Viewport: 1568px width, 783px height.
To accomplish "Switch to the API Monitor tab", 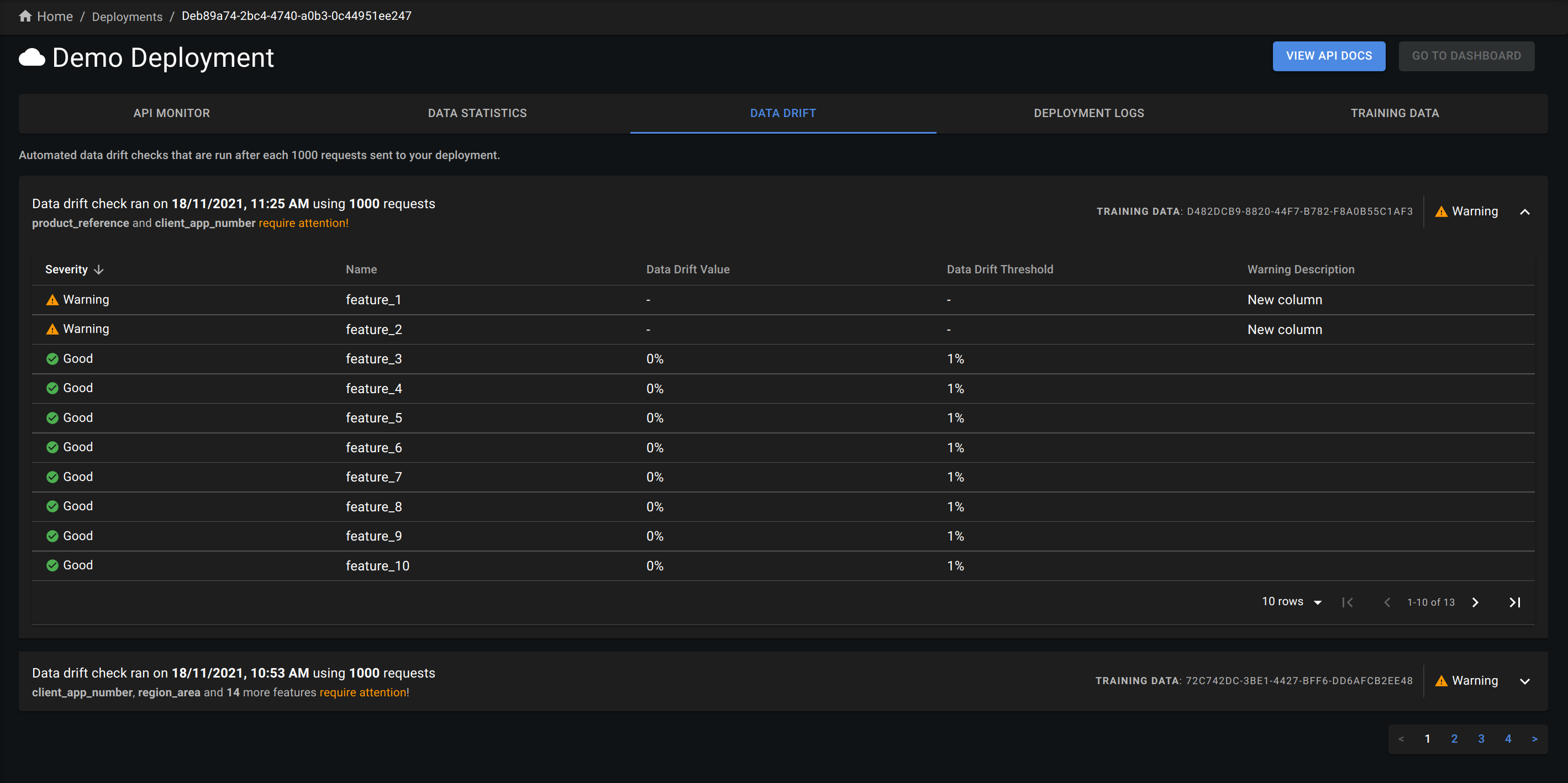I will tap(172, 113).
